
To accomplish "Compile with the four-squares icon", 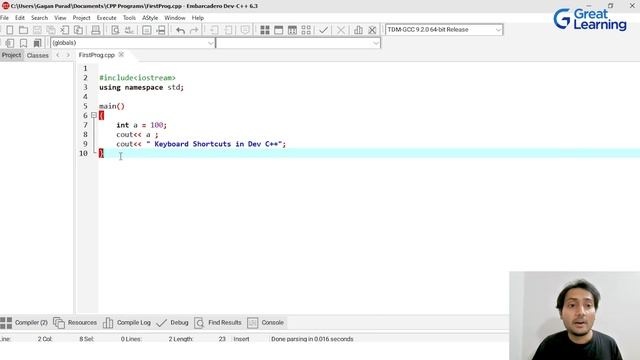I will click(265, 30).
